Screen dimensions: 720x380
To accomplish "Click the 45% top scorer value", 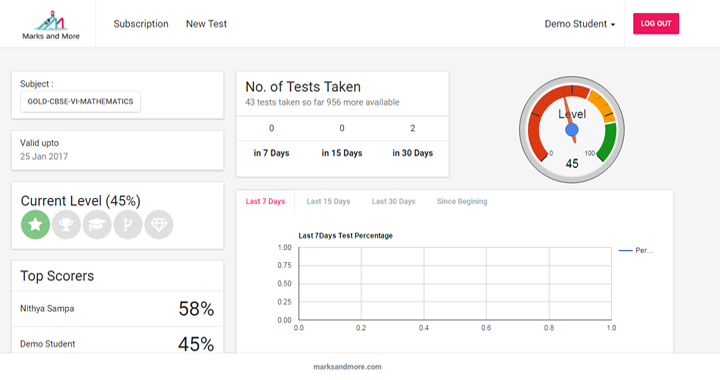I will click(x=196, y=344).
